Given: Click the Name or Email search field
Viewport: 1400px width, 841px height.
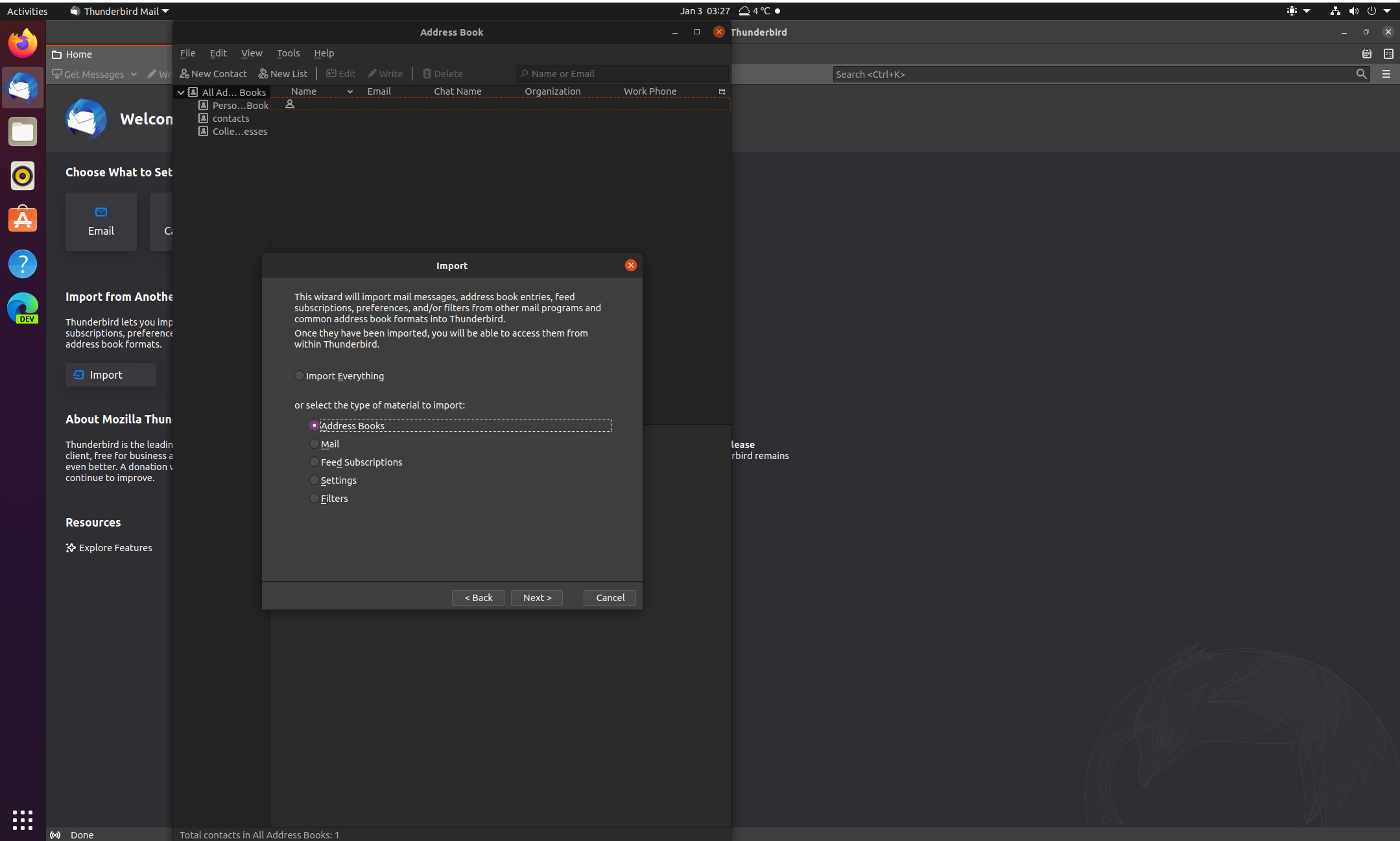Looking at the screenshot, I should [x=623, y=73].
